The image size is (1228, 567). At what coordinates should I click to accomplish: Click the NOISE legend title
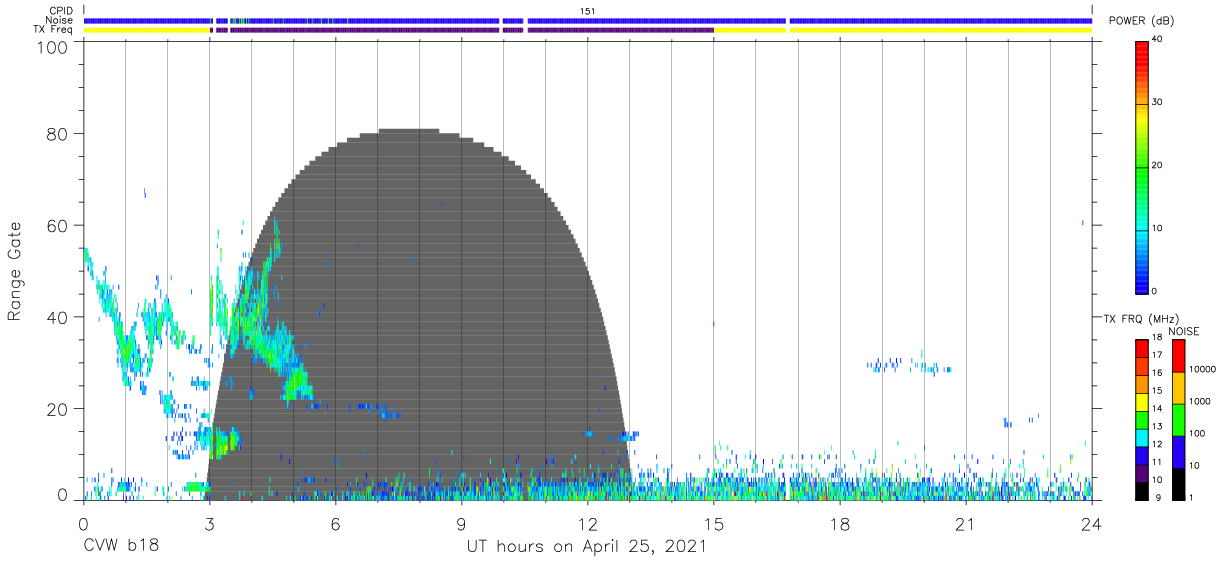[x=1185, y=331]
